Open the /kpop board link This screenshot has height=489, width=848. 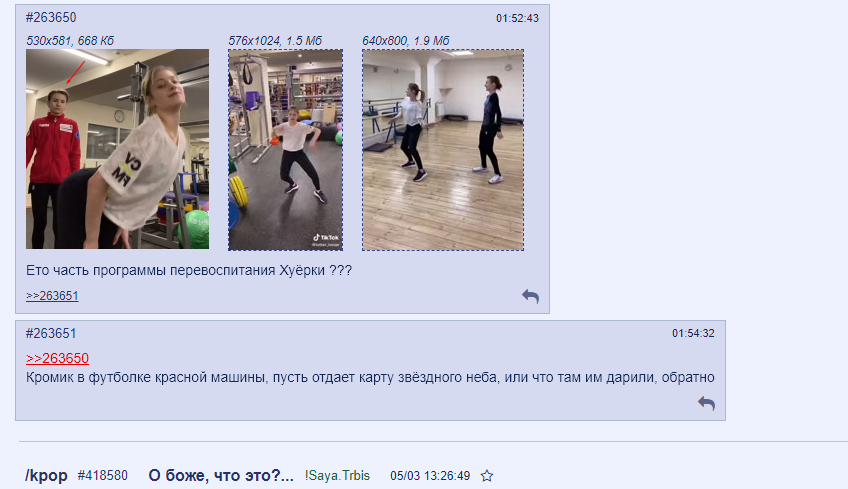coord(46,475)
